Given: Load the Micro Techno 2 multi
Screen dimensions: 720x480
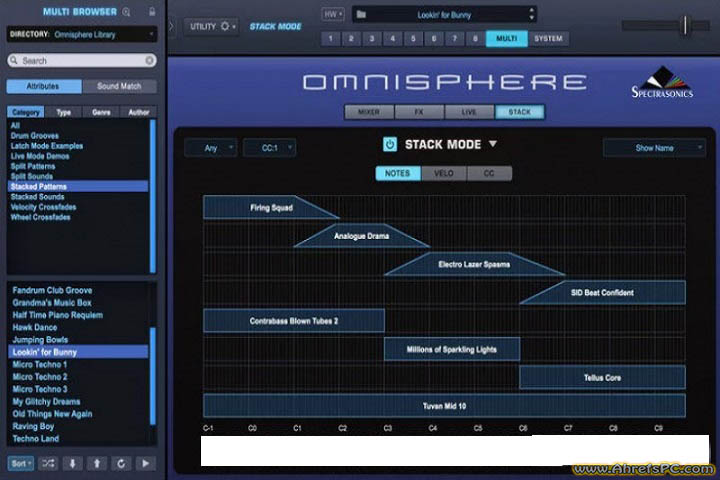Looking at the screenshot, I should pos(78,377).
